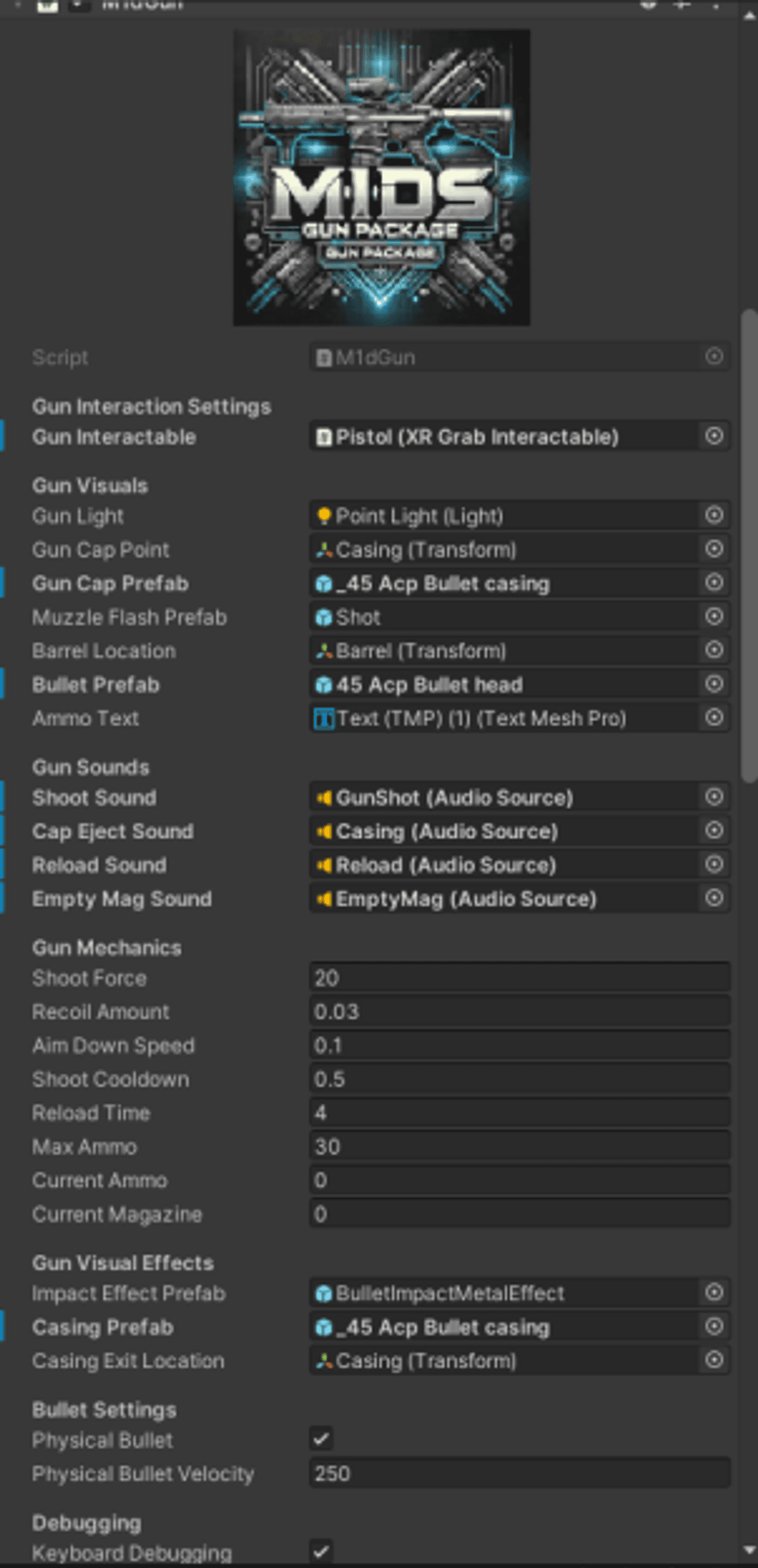Open object picker for Ammo Text
This screenshot has width=758, height=1568.
pyautogui.click(x=714, y=717)
